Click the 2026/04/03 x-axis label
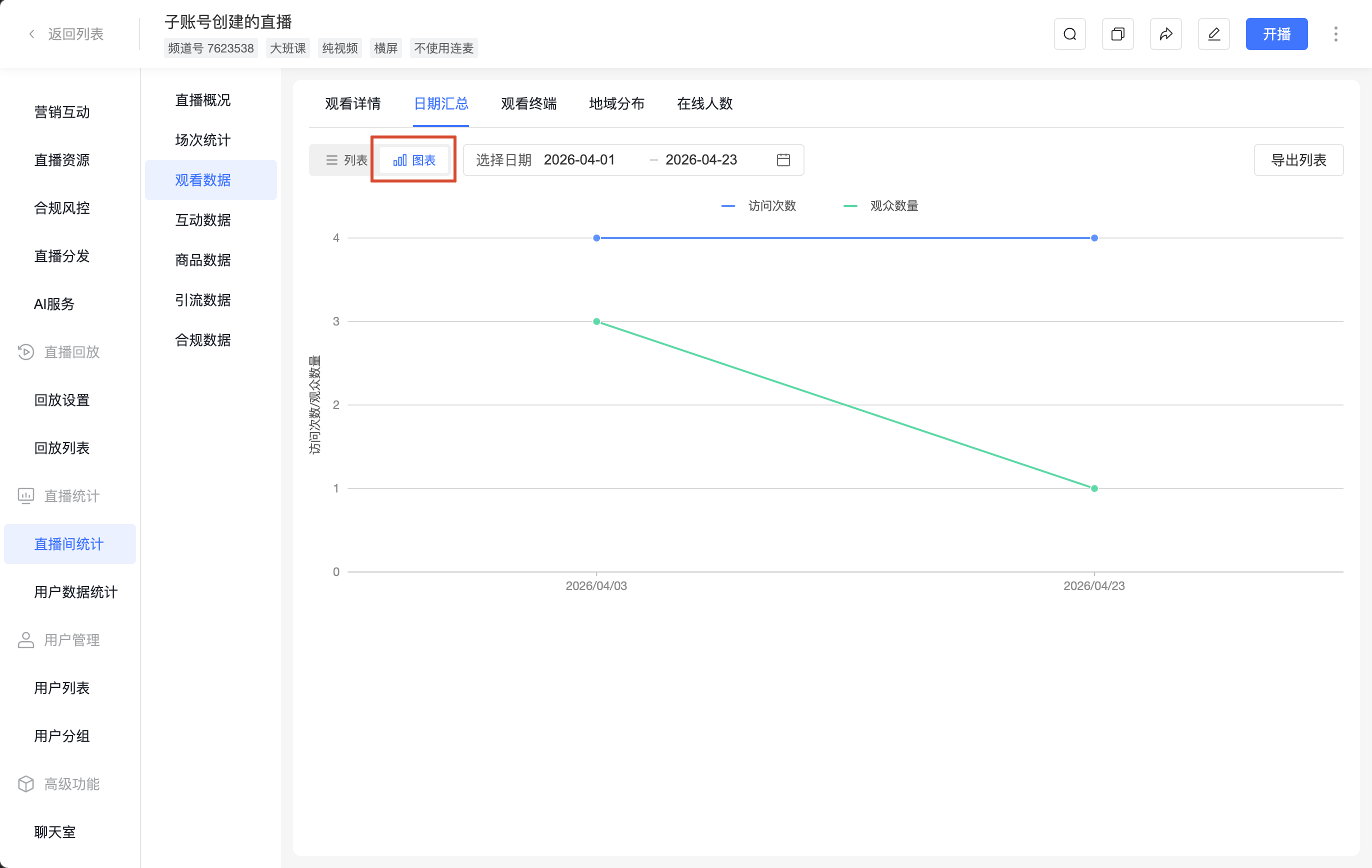Screen dimensions: 1372x868 (x=596, y=586)
